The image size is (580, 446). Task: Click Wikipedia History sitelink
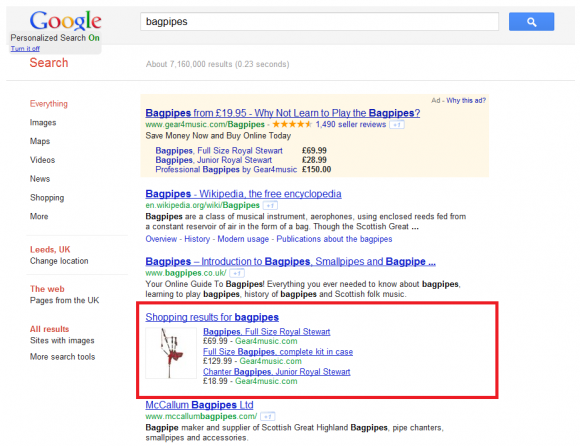197,239
